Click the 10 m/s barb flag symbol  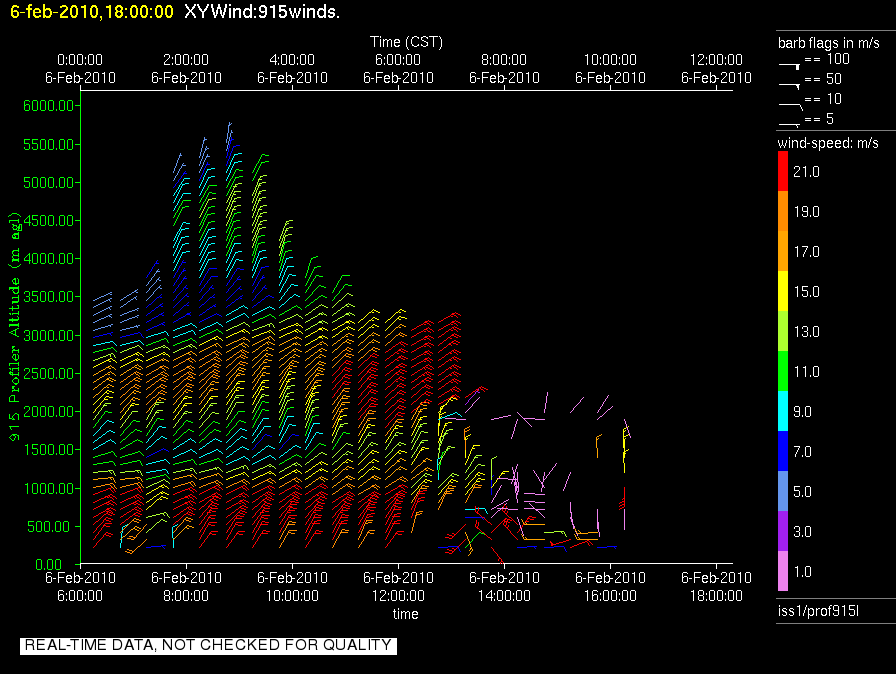[x=790, y=102]
